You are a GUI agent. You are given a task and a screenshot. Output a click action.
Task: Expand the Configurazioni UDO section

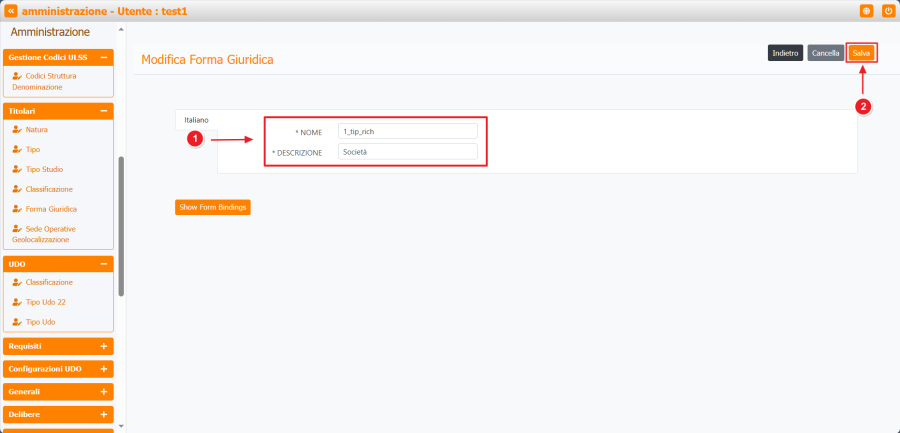click(103, 369)
